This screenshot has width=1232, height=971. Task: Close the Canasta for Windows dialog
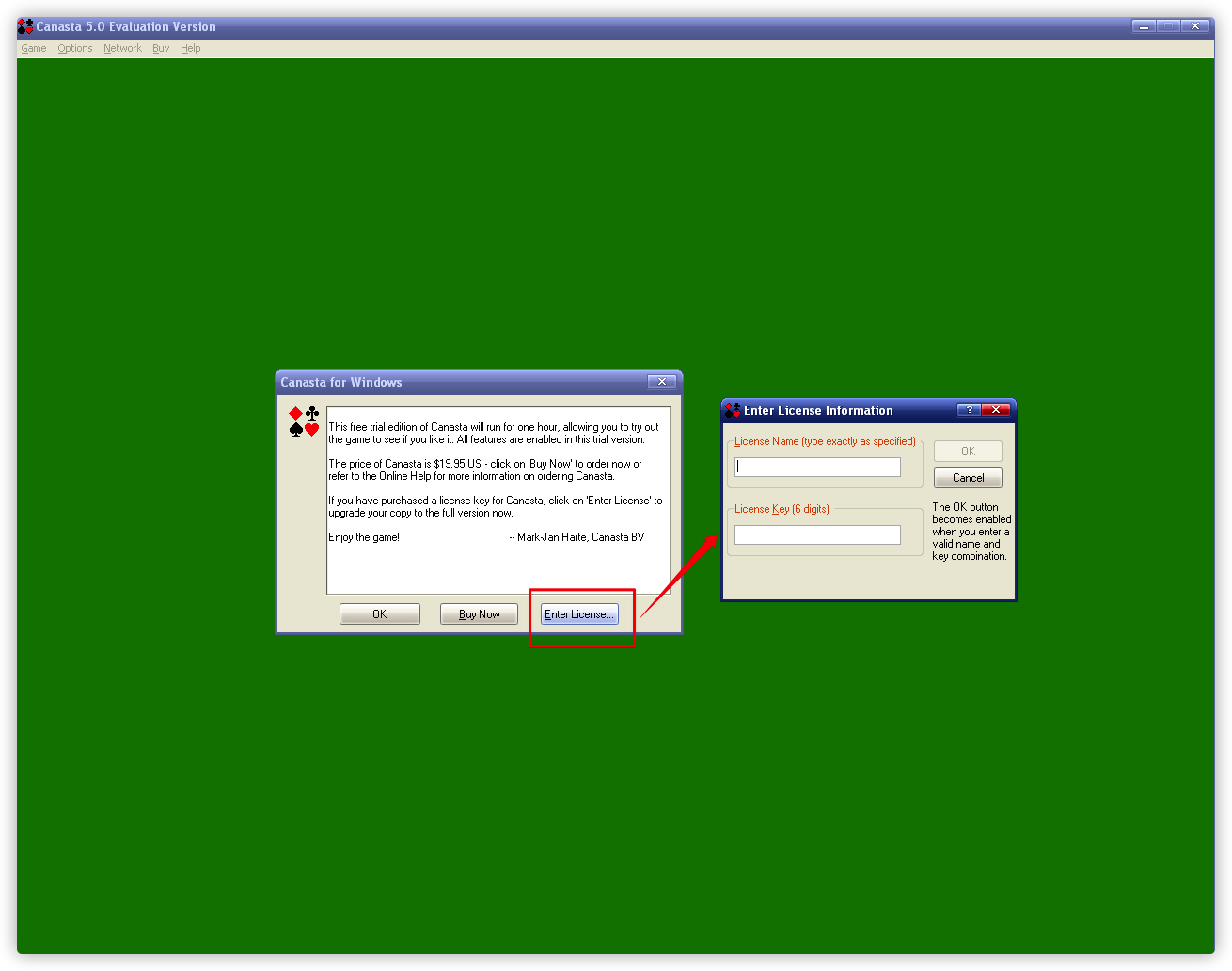coord(662,382)
